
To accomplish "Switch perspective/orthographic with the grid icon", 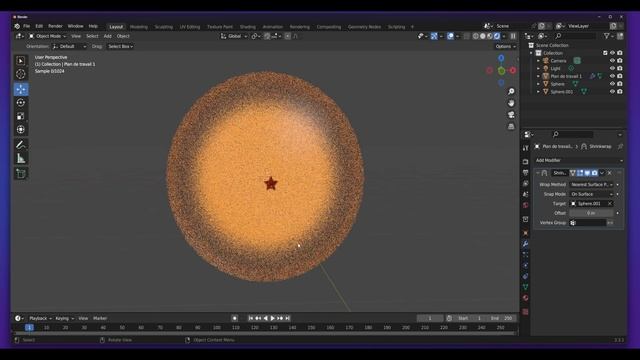I will click(x=511, y=127).
